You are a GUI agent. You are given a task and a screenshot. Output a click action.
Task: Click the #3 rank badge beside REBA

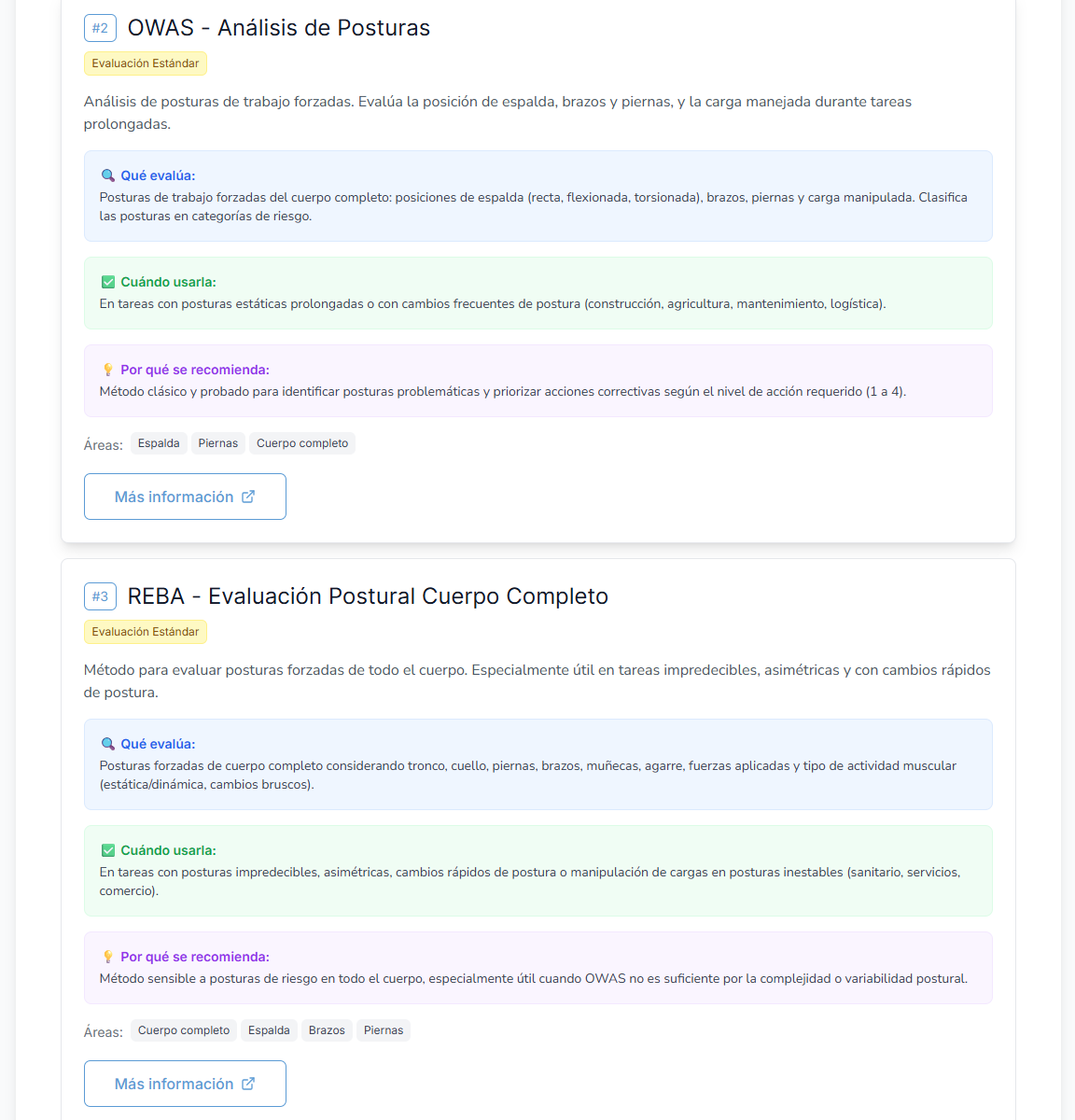tap(100, 596)
